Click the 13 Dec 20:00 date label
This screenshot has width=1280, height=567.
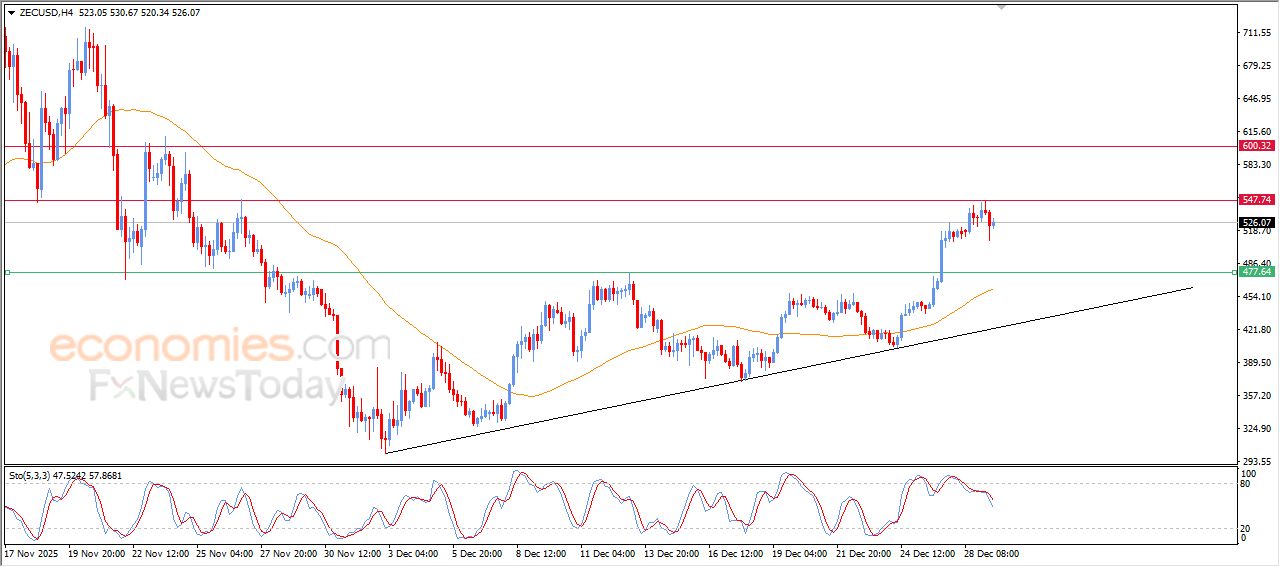673,553
